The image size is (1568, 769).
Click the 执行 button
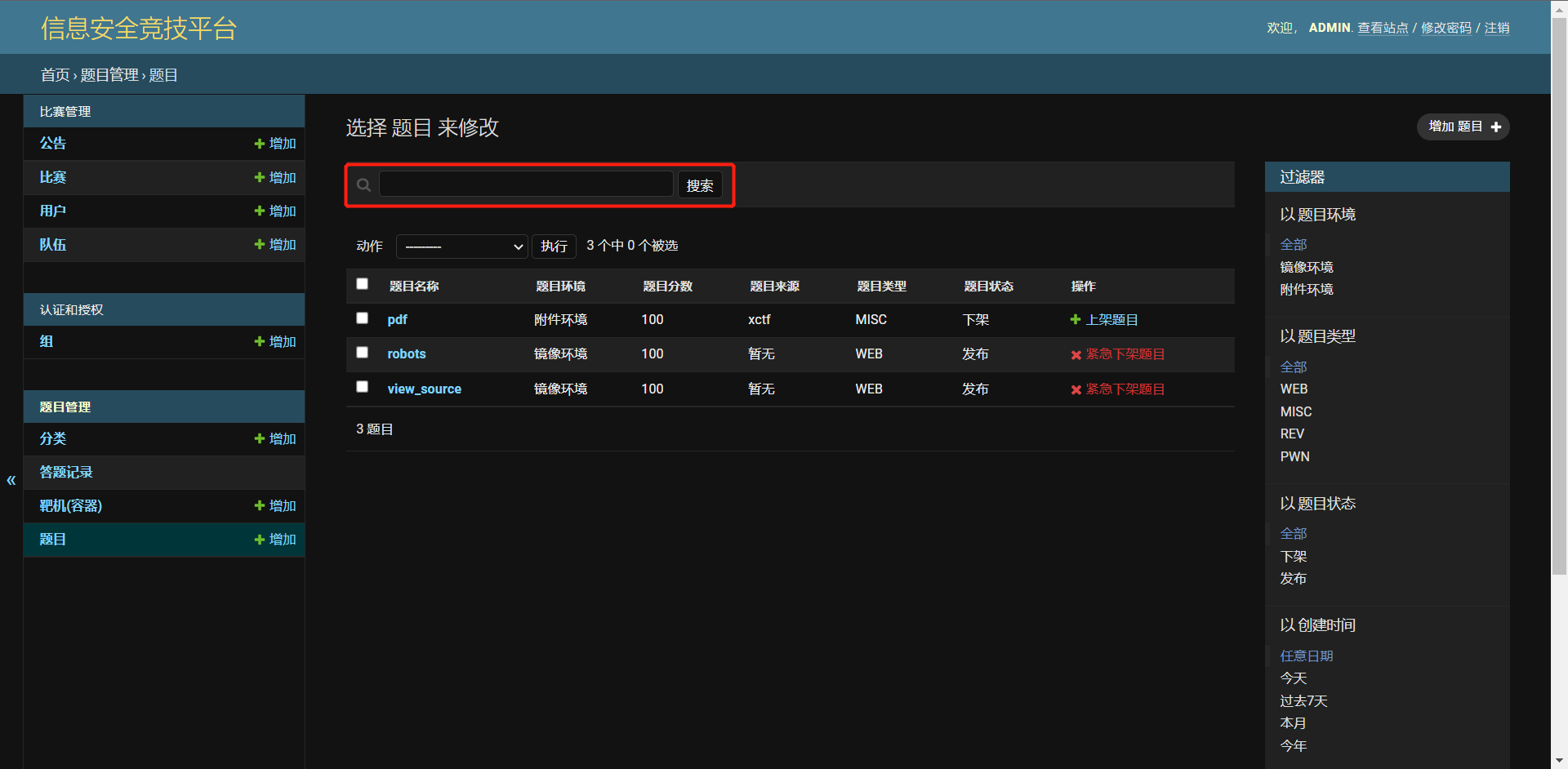(x=554, y=246)
